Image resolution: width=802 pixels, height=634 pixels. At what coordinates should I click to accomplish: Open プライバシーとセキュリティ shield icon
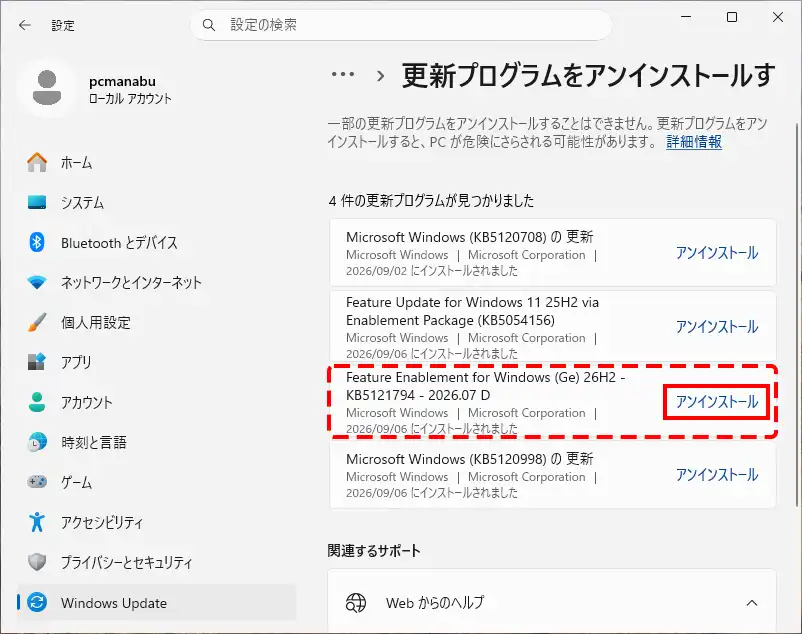[x=37, y=562]
